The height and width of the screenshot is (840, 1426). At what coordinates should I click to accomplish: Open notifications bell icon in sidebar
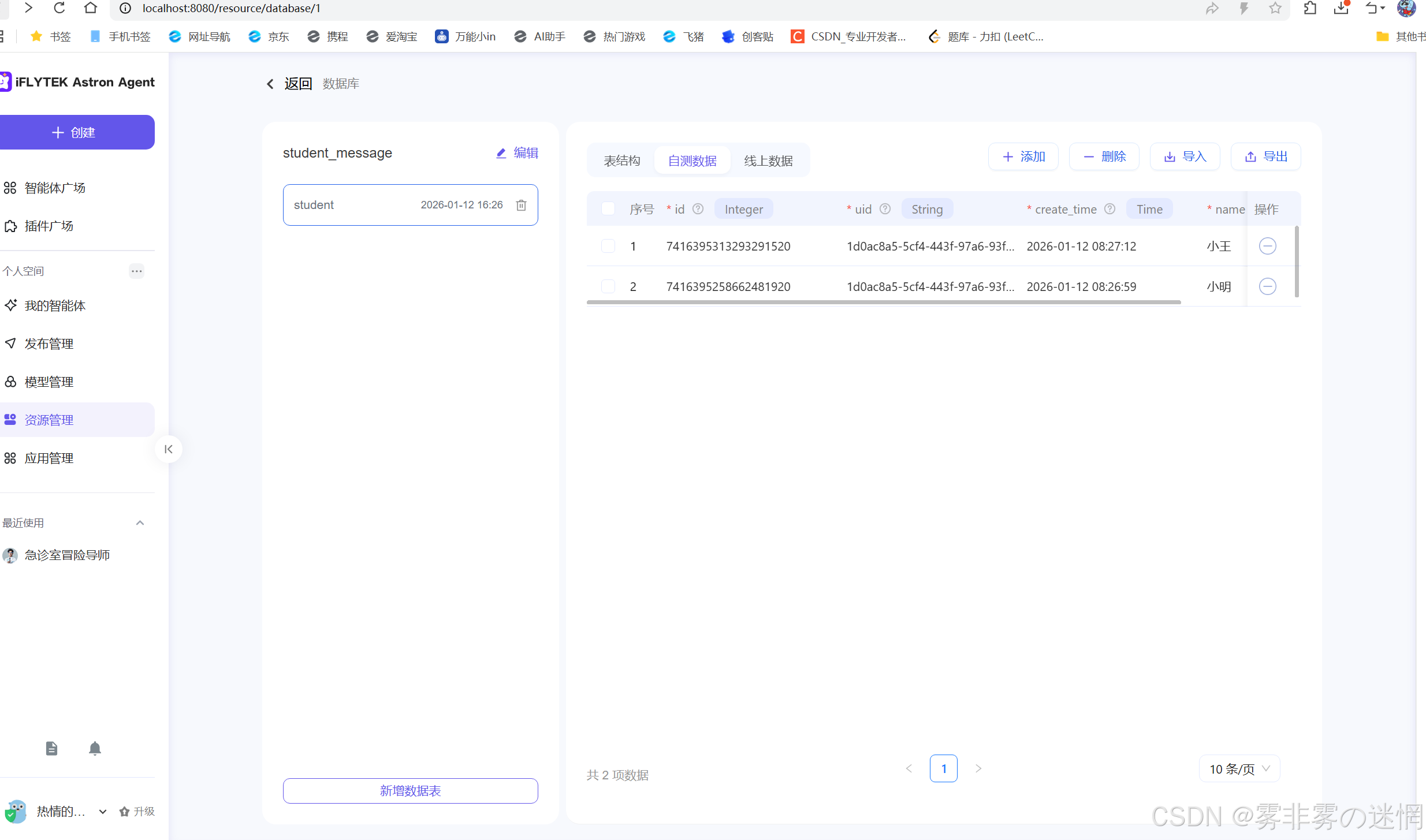coord(95,749)
